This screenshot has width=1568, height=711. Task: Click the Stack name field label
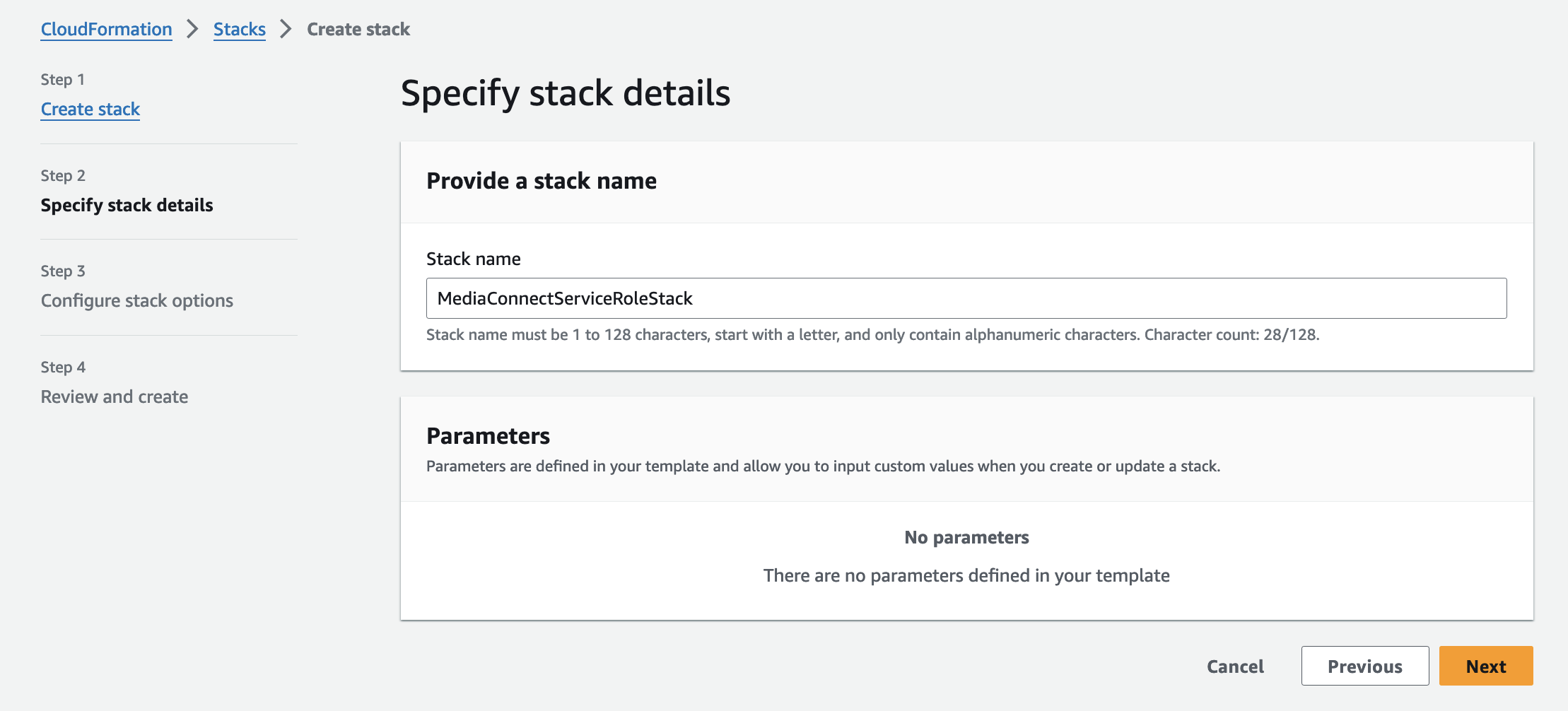473,259
